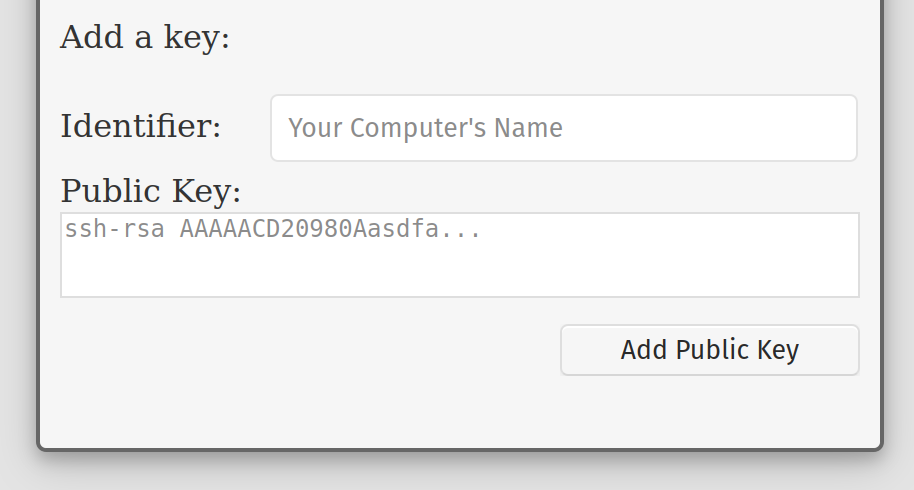Focus the field showing "ssh-rsa AAAAACD20980Aasdfa..."
914x490 pixels.
click(459, 255)
